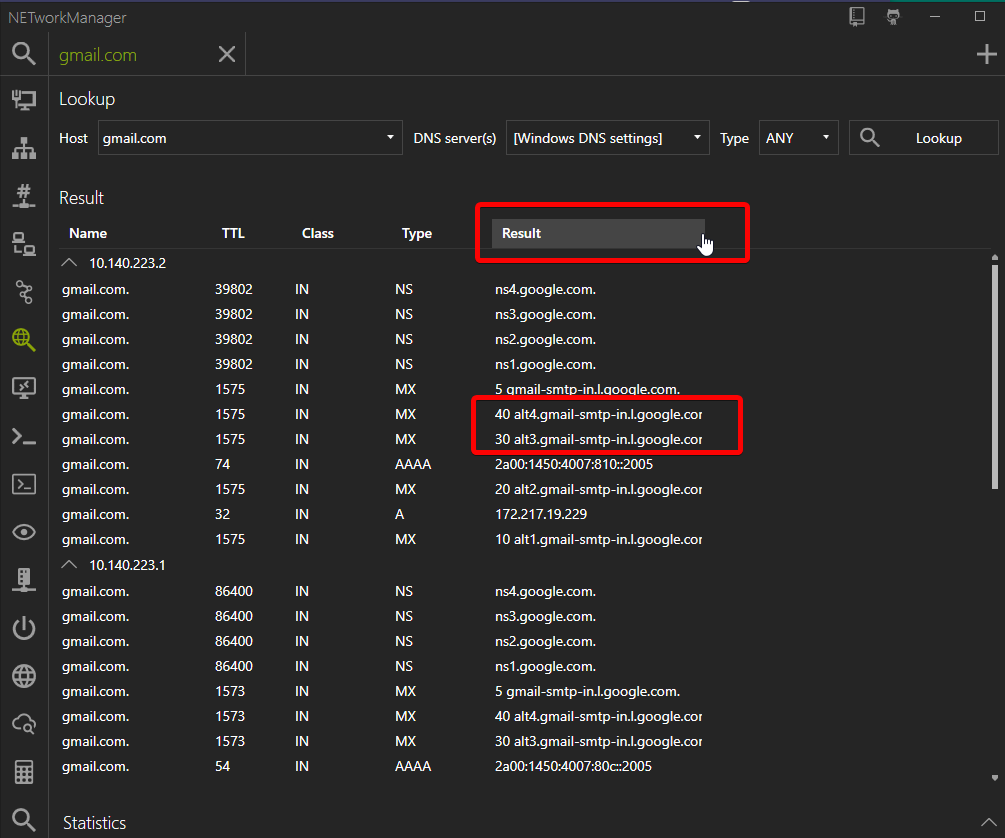
Task: Select the DNS Lookup tool
Action: [23, 339]
